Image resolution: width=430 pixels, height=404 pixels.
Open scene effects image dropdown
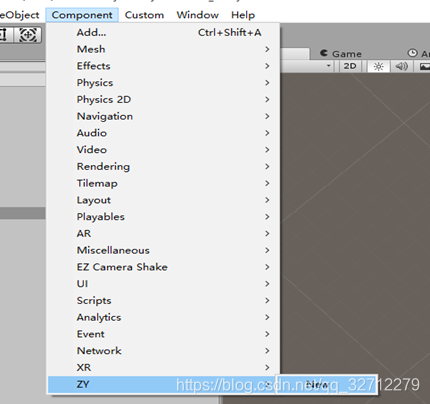point(424,66)
